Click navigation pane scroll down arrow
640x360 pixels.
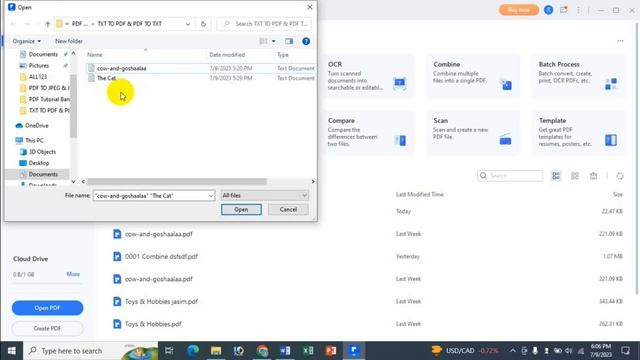(x=73, y=182)
